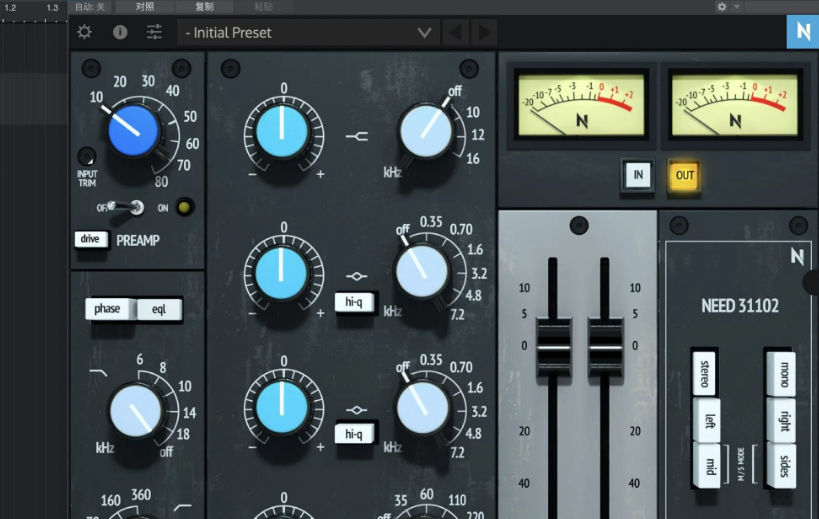Click the small INPUT TRIM knob

pyautogui.click(x=87, y=156)
